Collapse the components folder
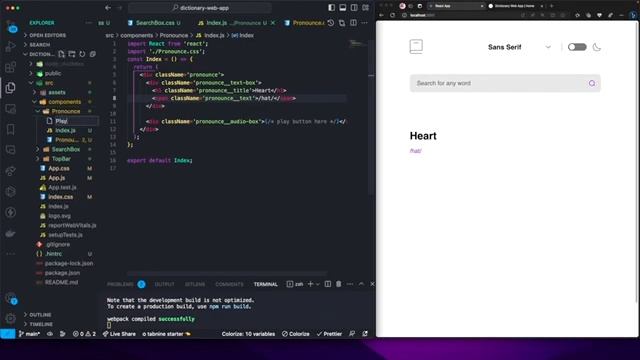Screen dimensions: 640x360 point(64,102)
